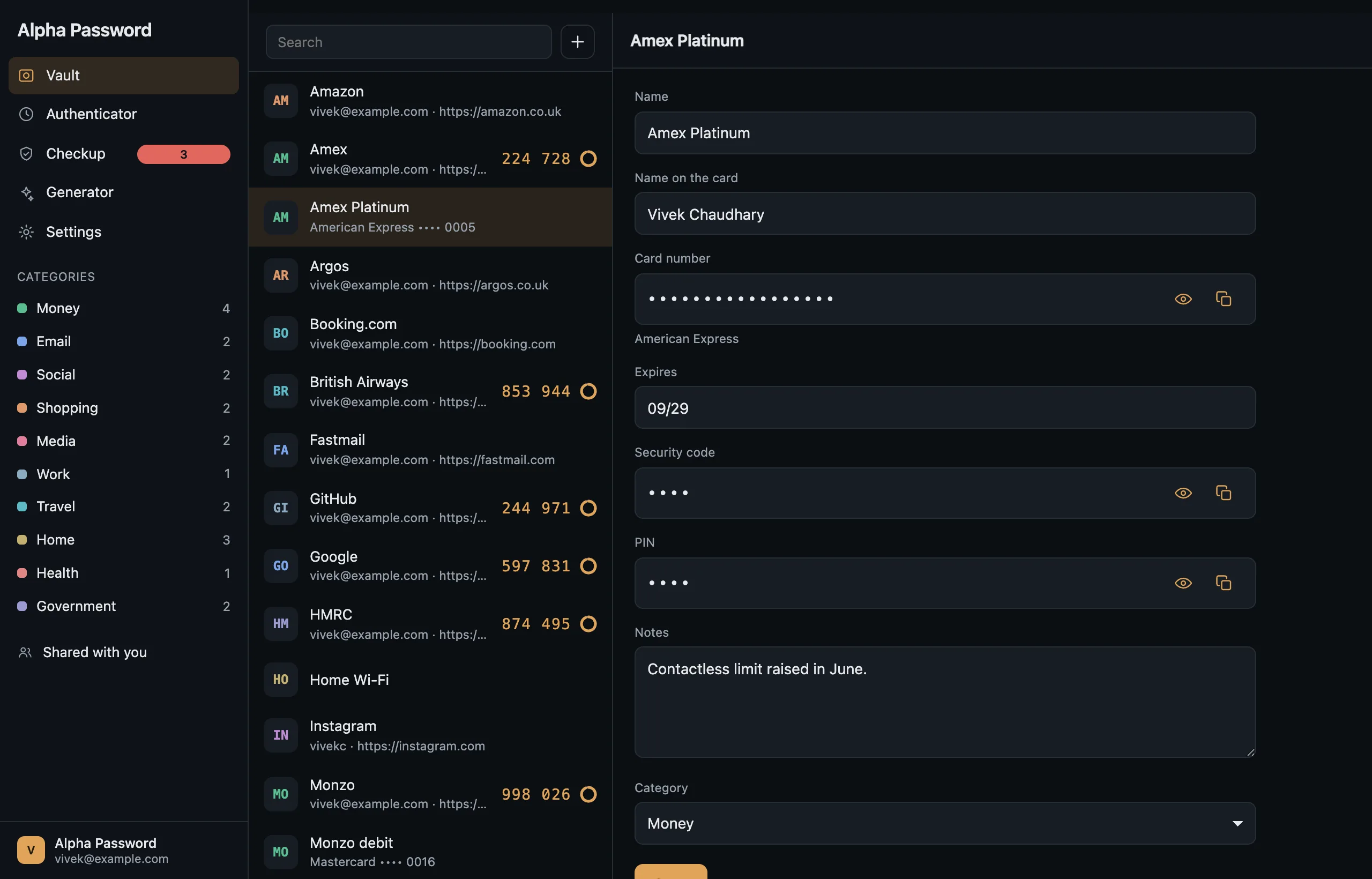Screen dimensions: 1372x879
Task: Click the account email vivek@example.com
Action: pyautogui.click(x=111, y=859)
